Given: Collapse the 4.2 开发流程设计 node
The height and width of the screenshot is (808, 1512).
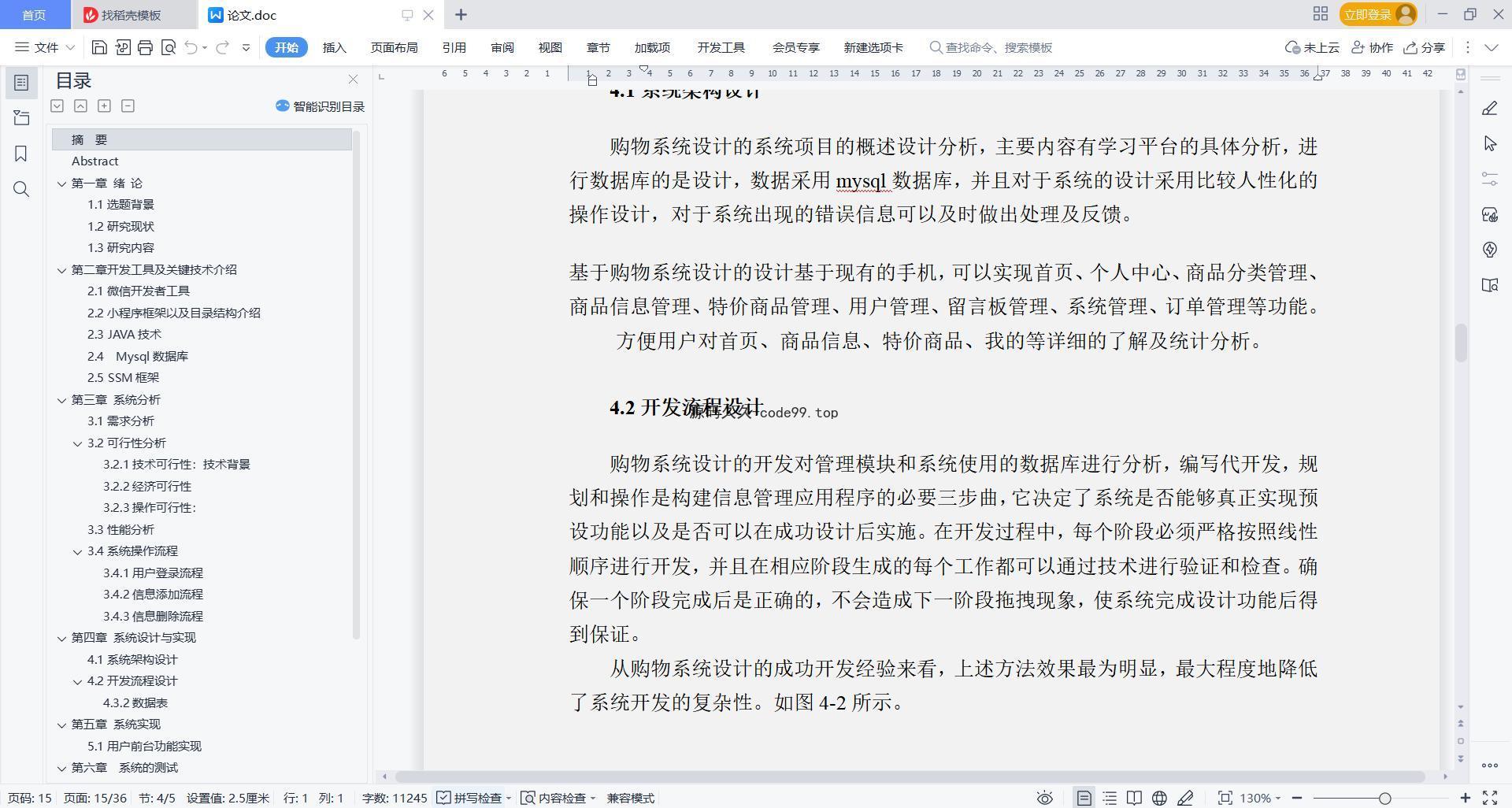Looking at the screenshot, I should point(77,681).
